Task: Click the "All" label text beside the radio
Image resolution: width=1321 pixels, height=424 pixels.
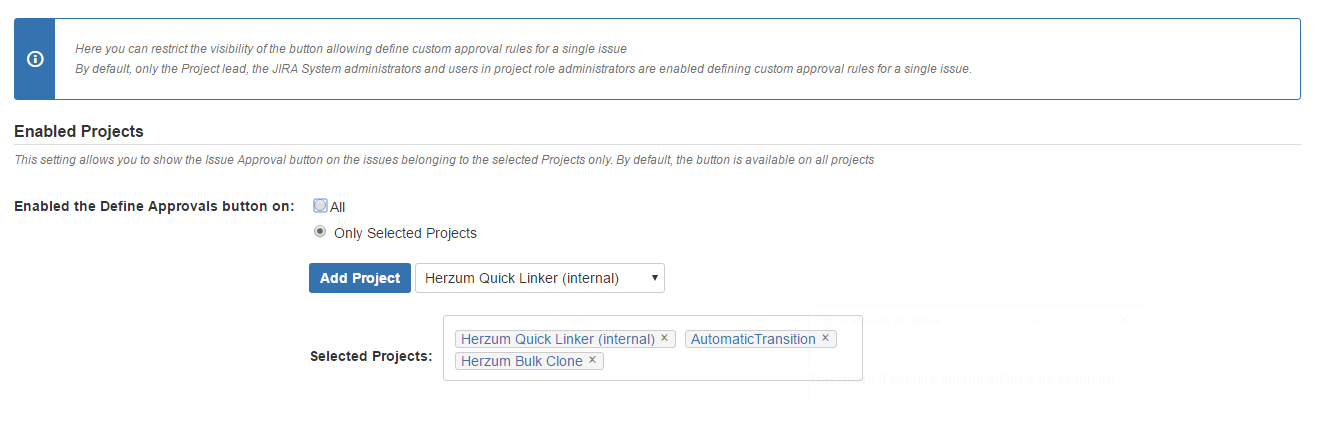Action: click(x=338, y=207)
